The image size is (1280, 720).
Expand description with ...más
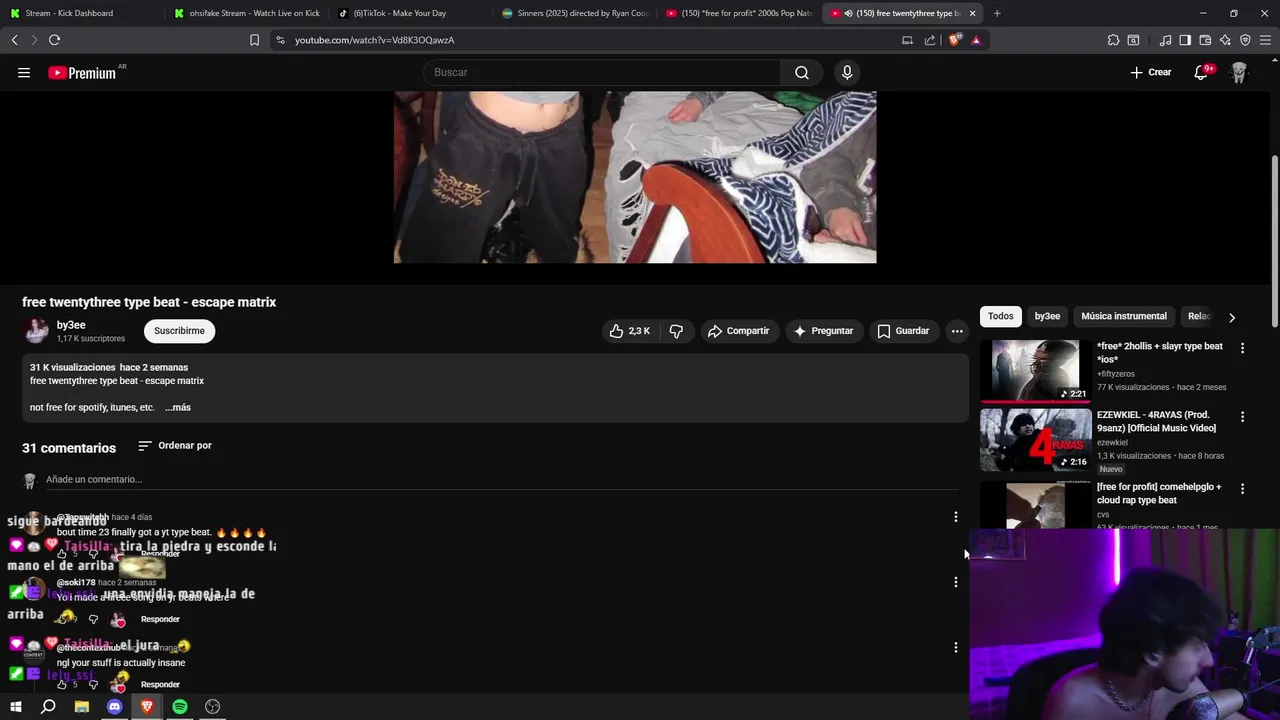178,408
